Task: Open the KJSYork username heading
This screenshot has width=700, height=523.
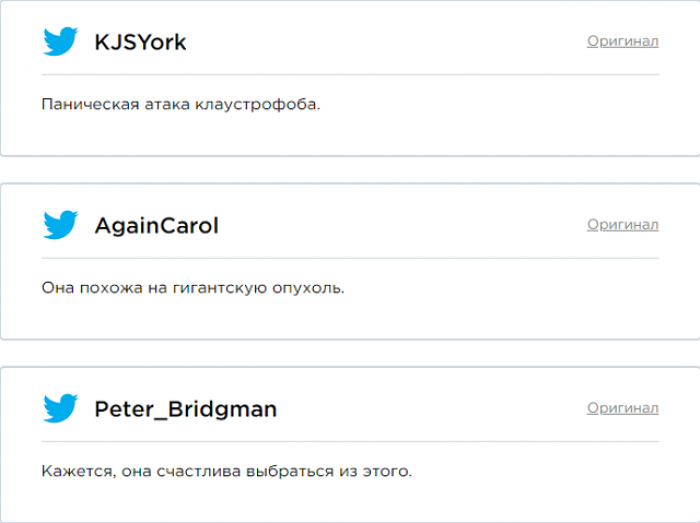Action: 140,42
